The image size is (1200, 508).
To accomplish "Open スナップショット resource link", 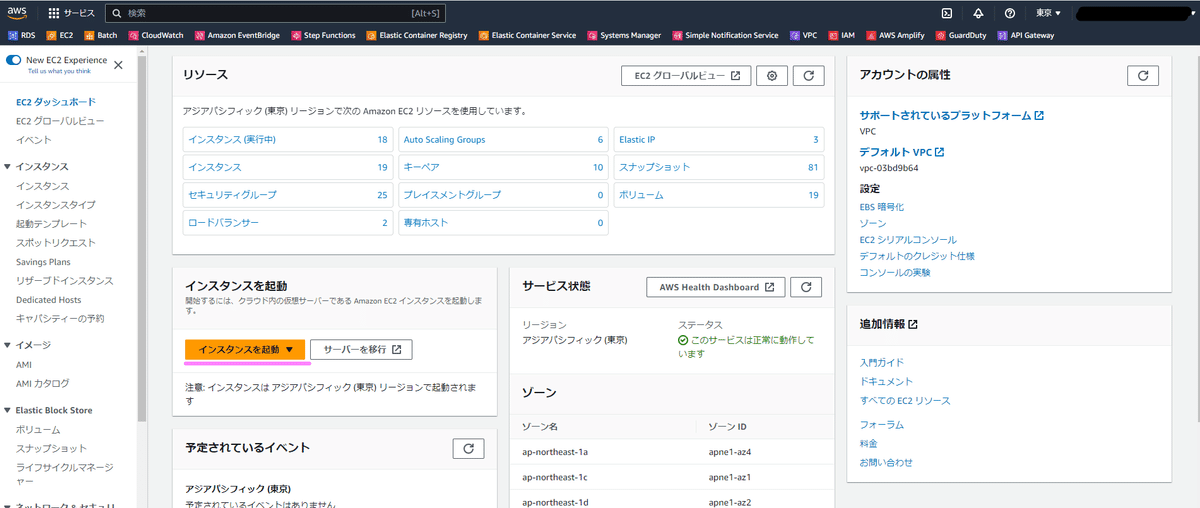I will click(654, 167).
